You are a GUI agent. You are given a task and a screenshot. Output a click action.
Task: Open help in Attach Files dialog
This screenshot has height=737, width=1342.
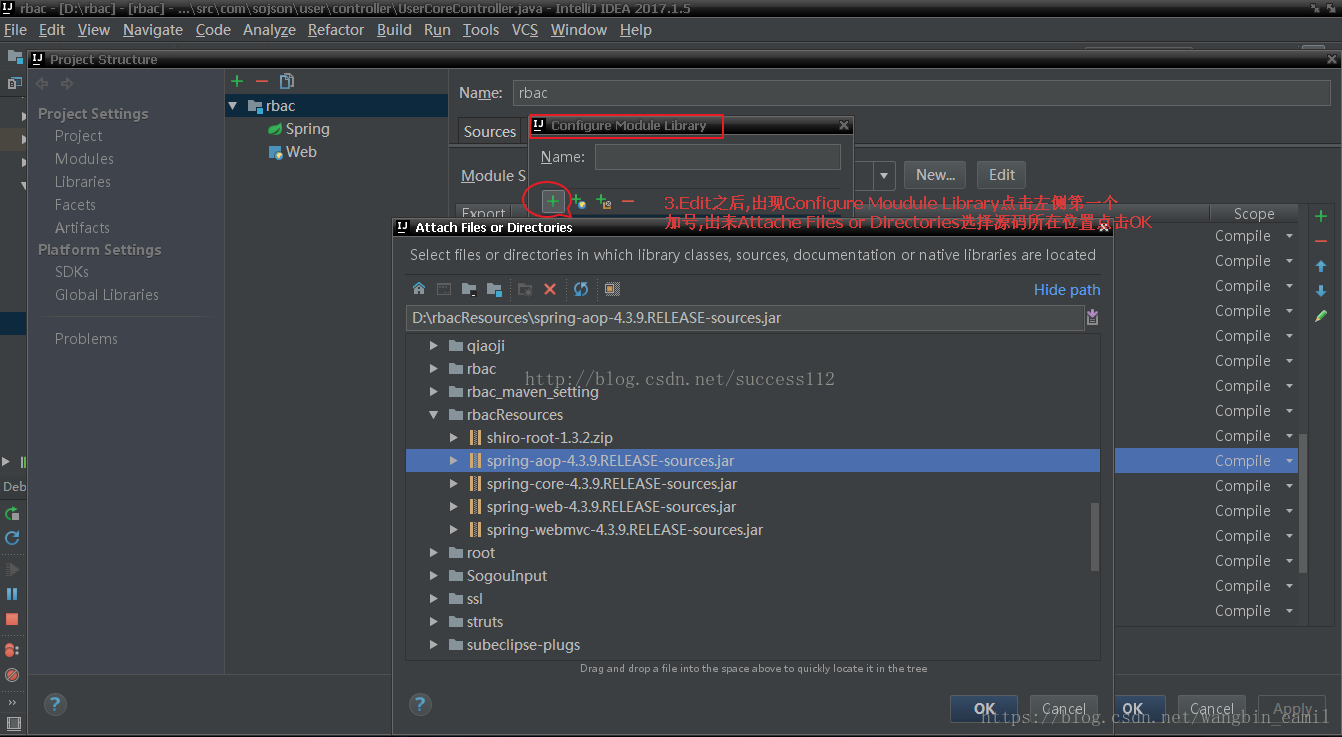pos(421,704)
